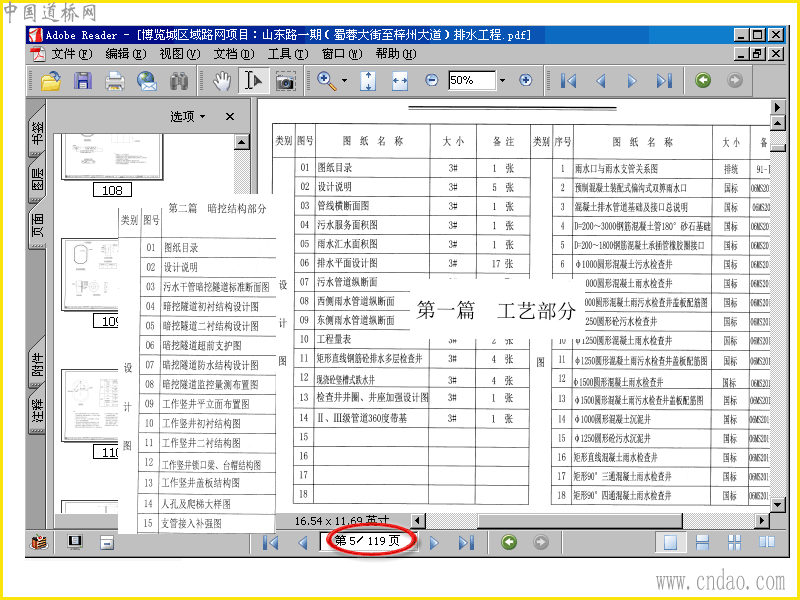
Task: Select Continuous page layout icon
Action: 703,542
